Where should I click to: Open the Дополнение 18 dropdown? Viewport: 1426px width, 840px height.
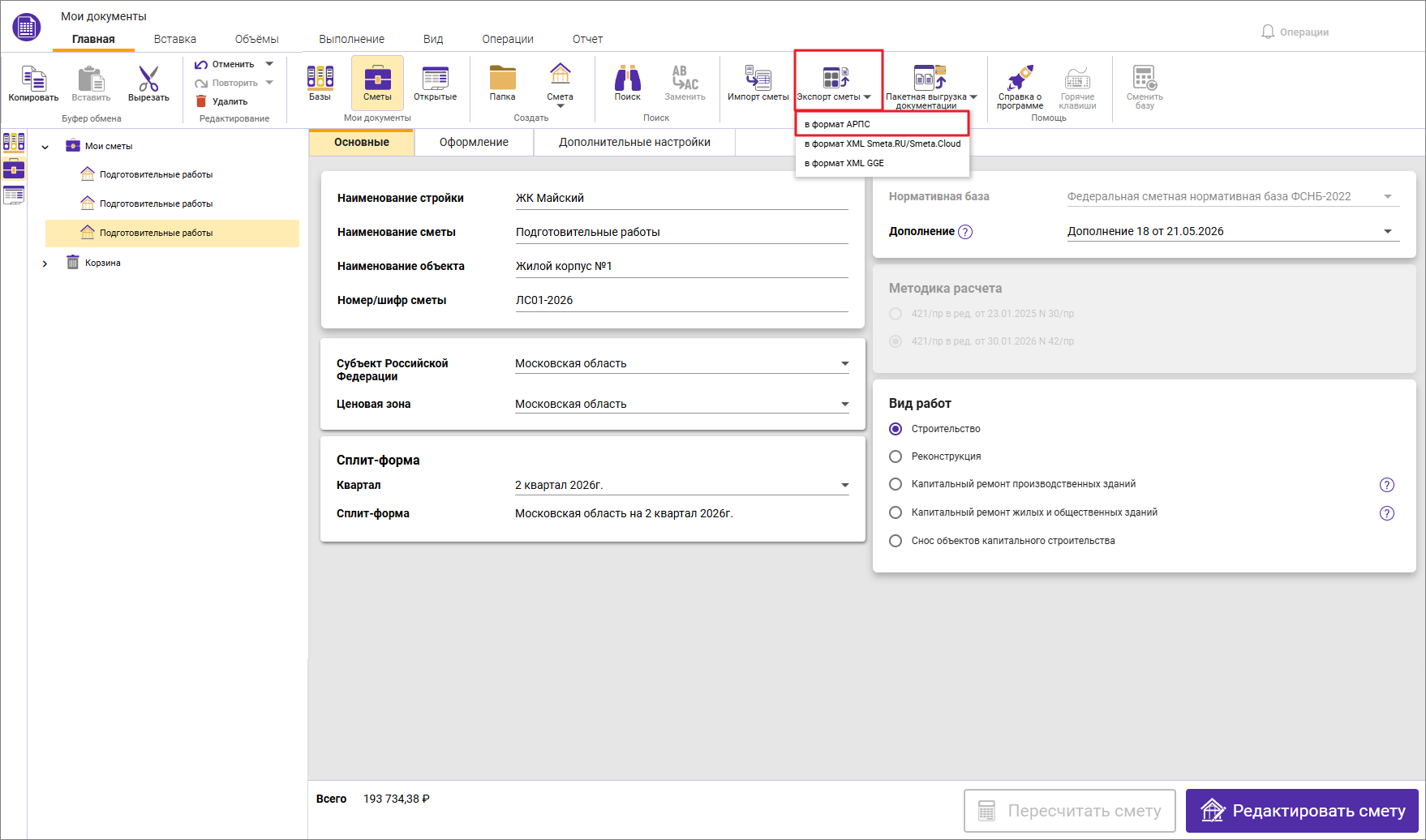click(1233, 231)
